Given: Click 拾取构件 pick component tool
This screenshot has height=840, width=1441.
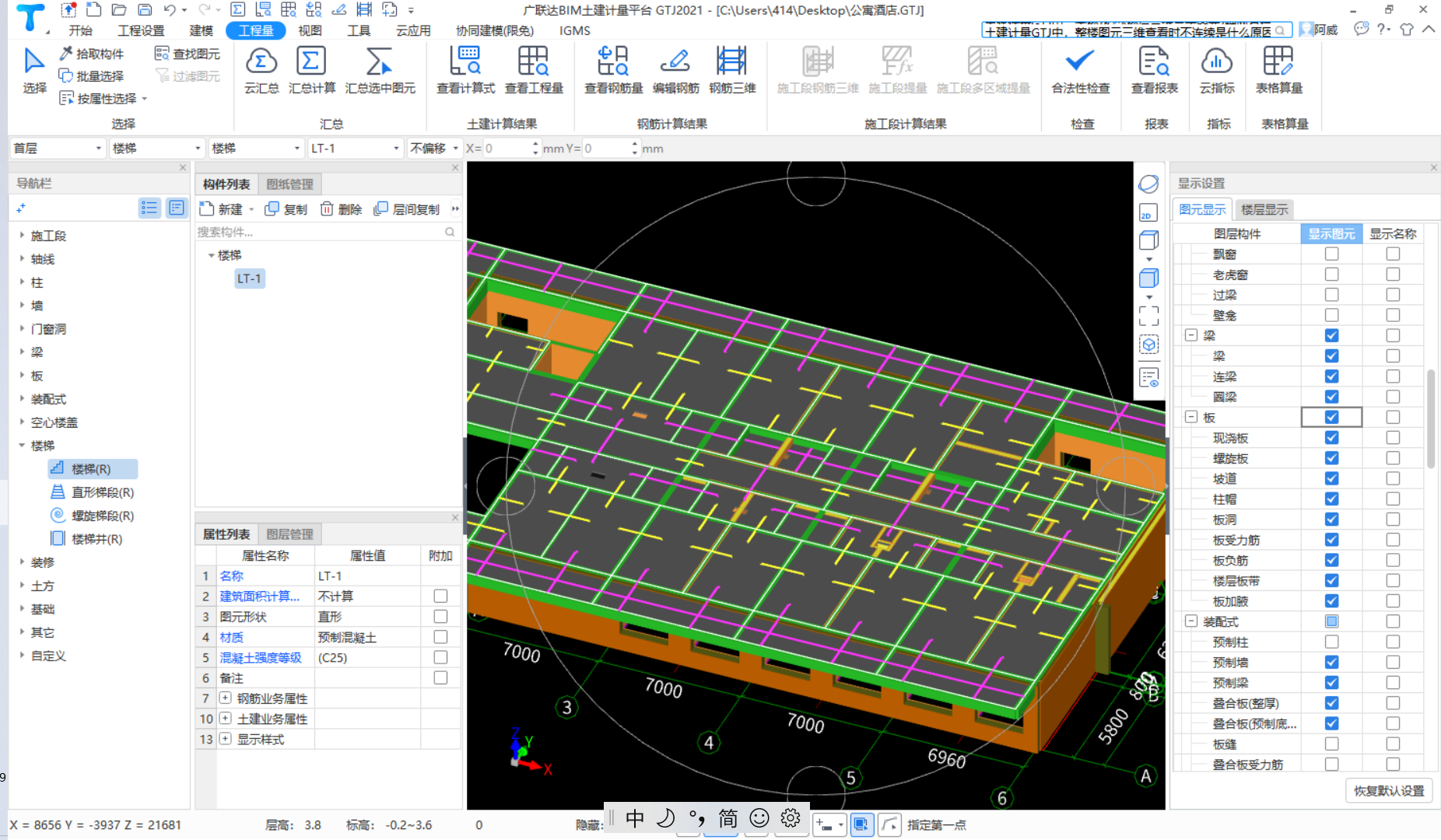Looking at the screenshot, I should click(x=92, y=54).
